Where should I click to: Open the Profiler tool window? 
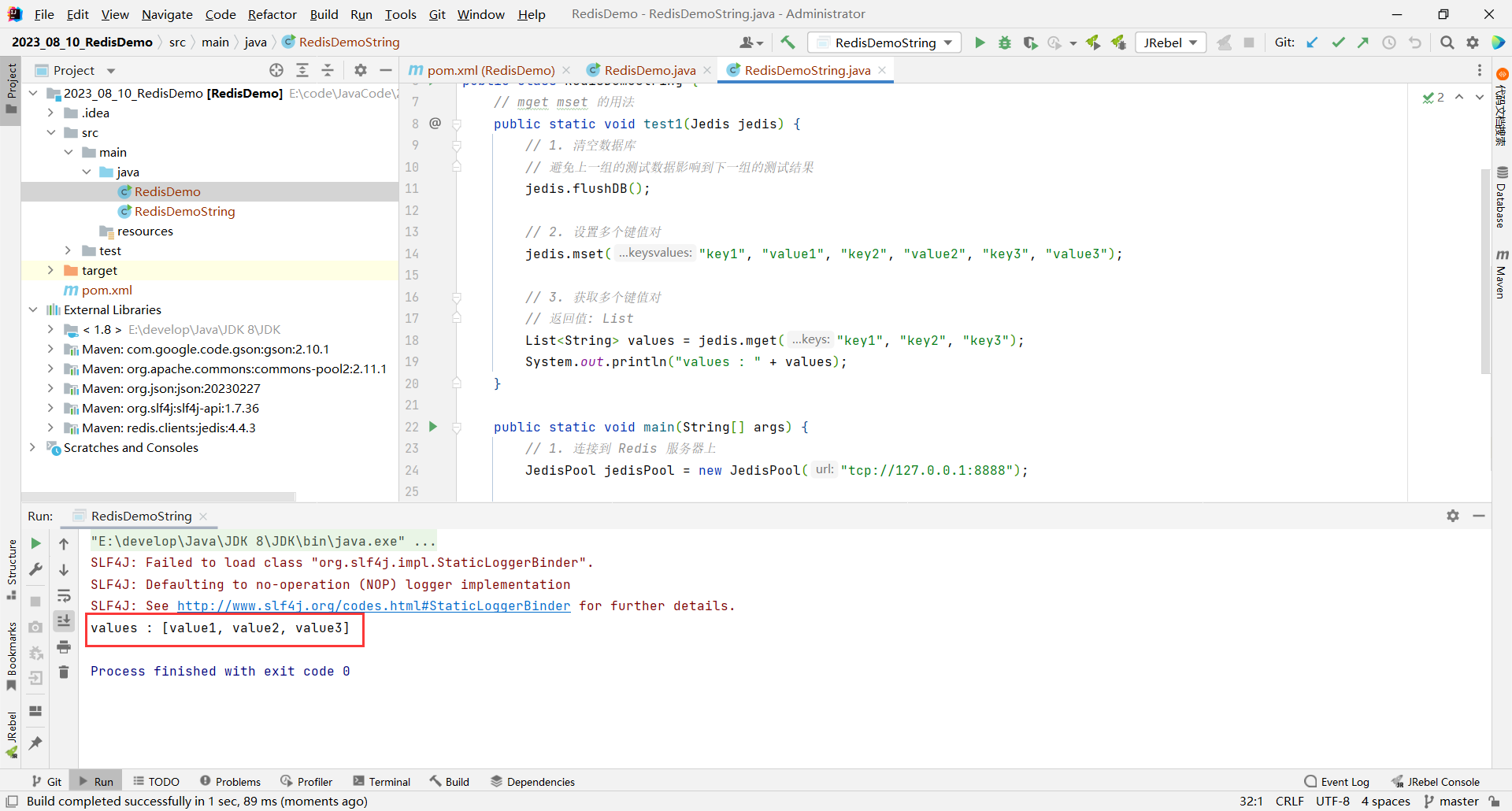[306, 781]
